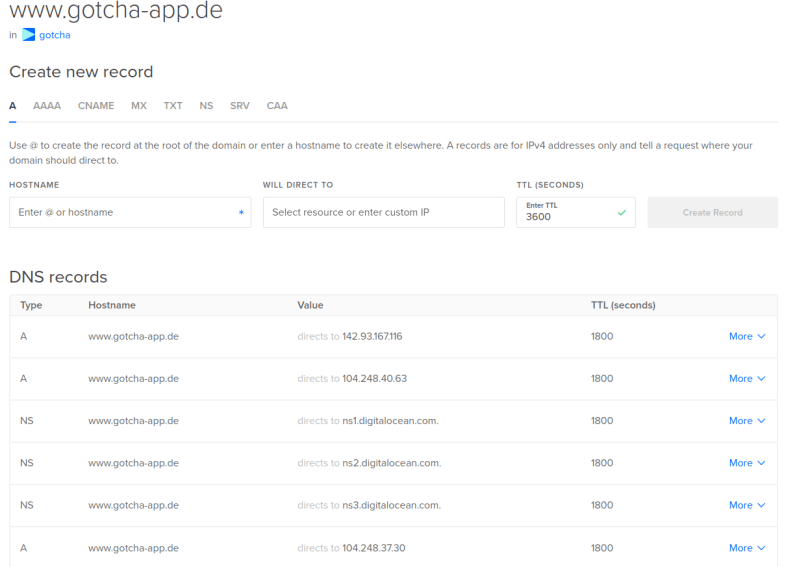Open the SRV record tab
The image size is (808, 567).
click(240, 105)
